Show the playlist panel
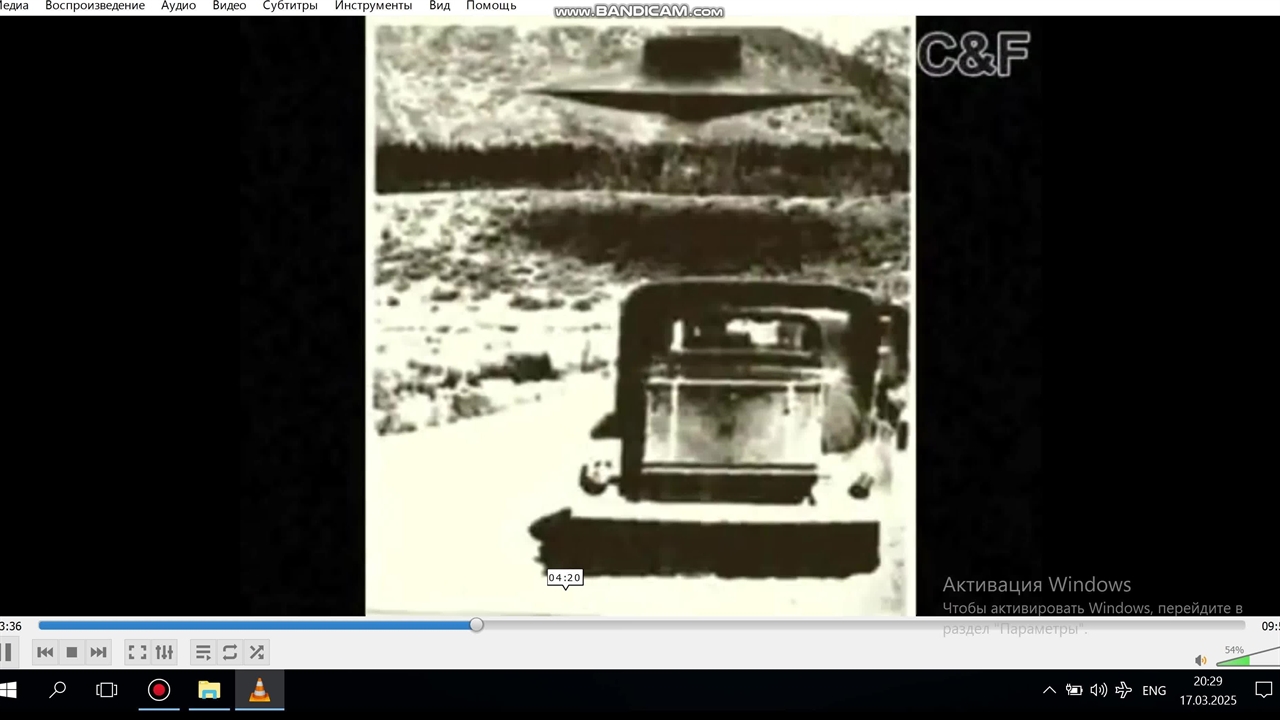The width and height of the screenshot is (1280, 720). pos(203,652)
